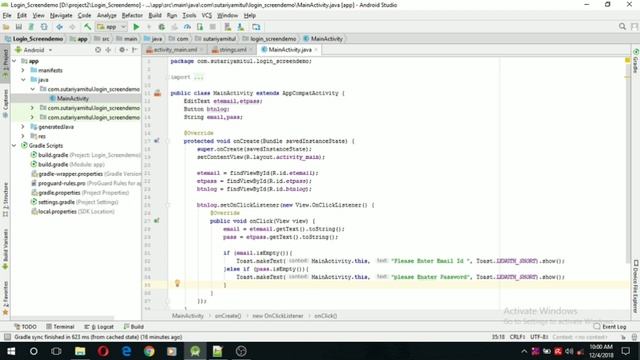Click the Stop square toolbar icon
This screenshot has width=640, height=360.
[x=213, y=27]
